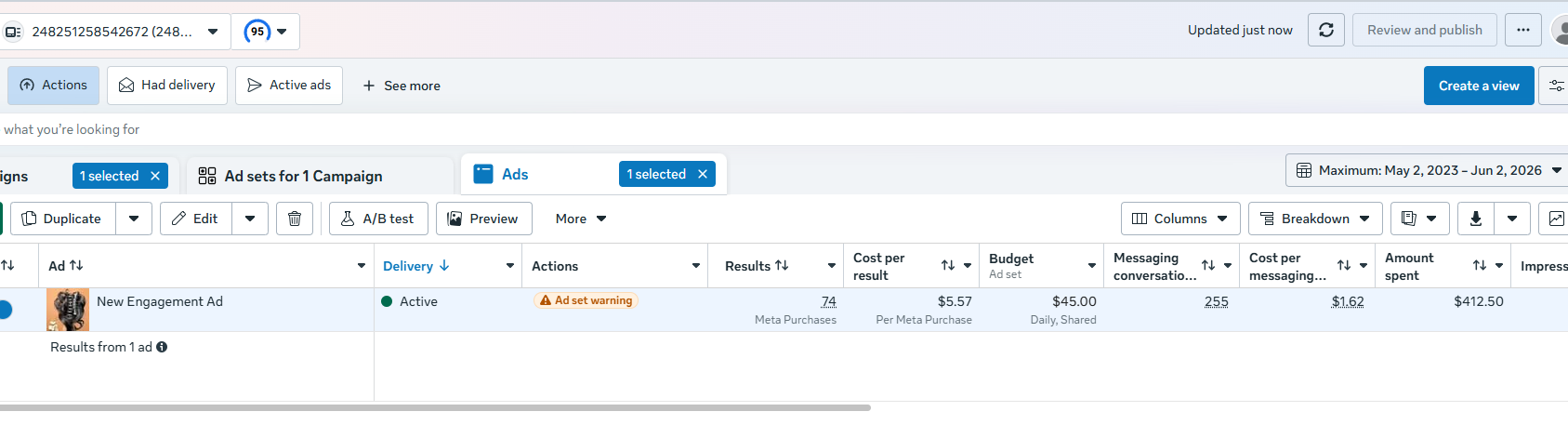Click the 74 results value
Image resolution: width=1568 pixels, height=438 pixels.
(x=829, y=301)
